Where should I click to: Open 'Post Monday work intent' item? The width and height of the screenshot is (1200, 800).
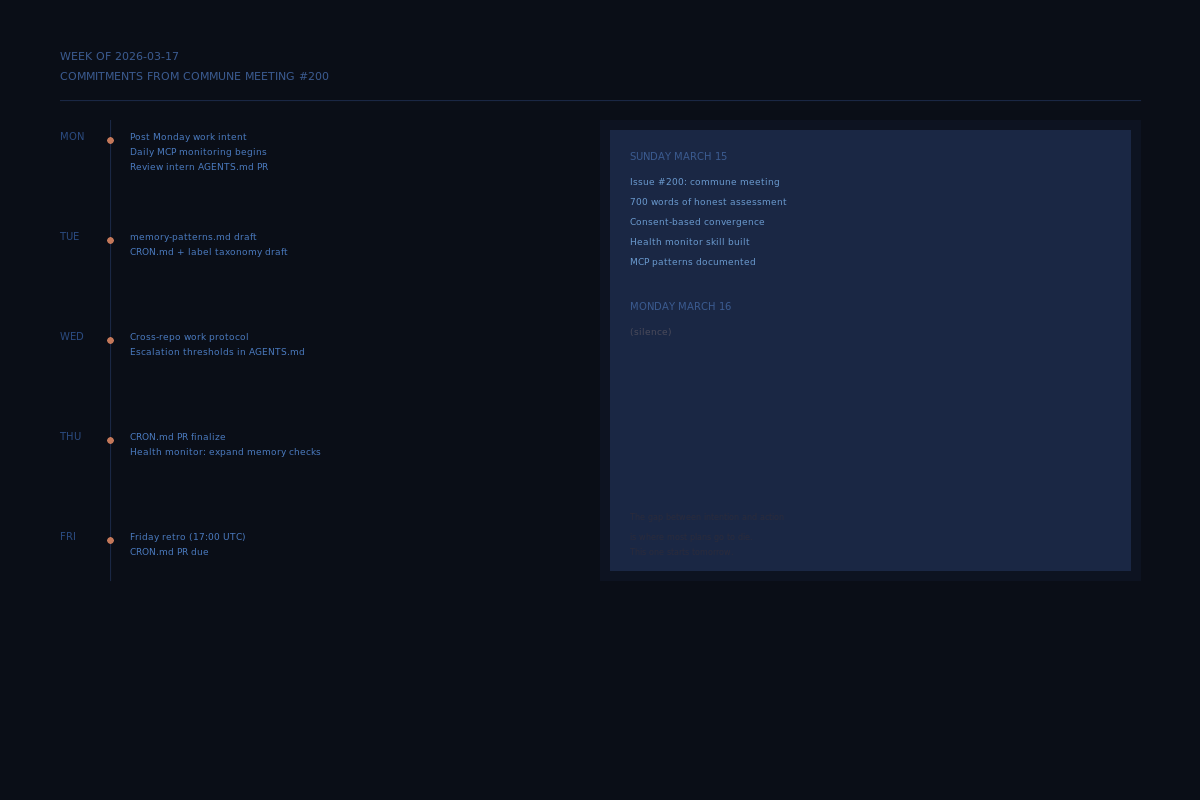(x=188, y=137)
